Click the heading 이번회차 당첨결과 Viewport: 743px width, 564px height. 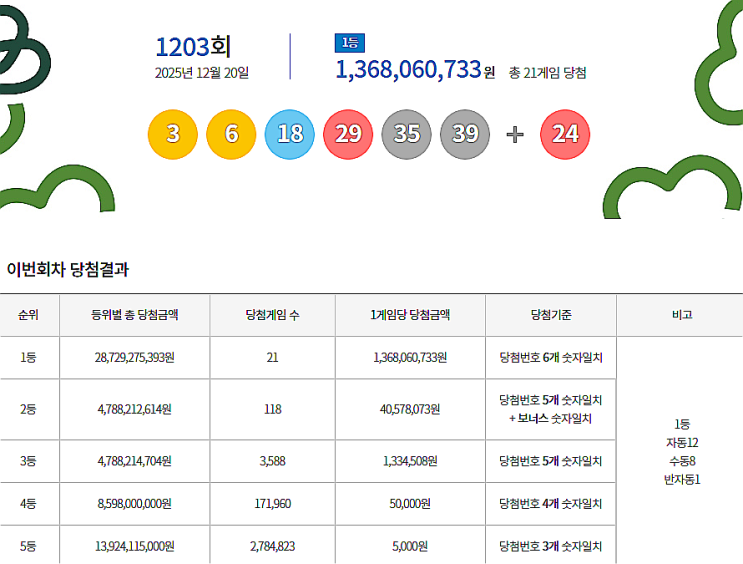[68, 269]
